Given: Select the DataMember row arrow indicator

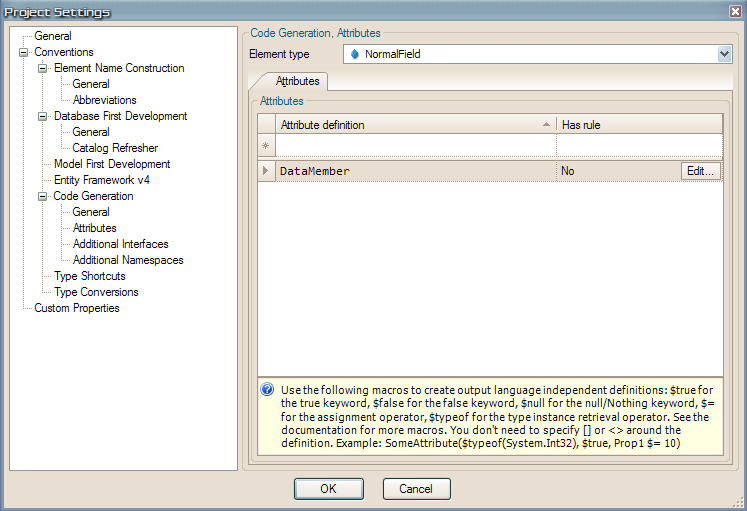Looking at the screenshot, I should tap(266, 170).
